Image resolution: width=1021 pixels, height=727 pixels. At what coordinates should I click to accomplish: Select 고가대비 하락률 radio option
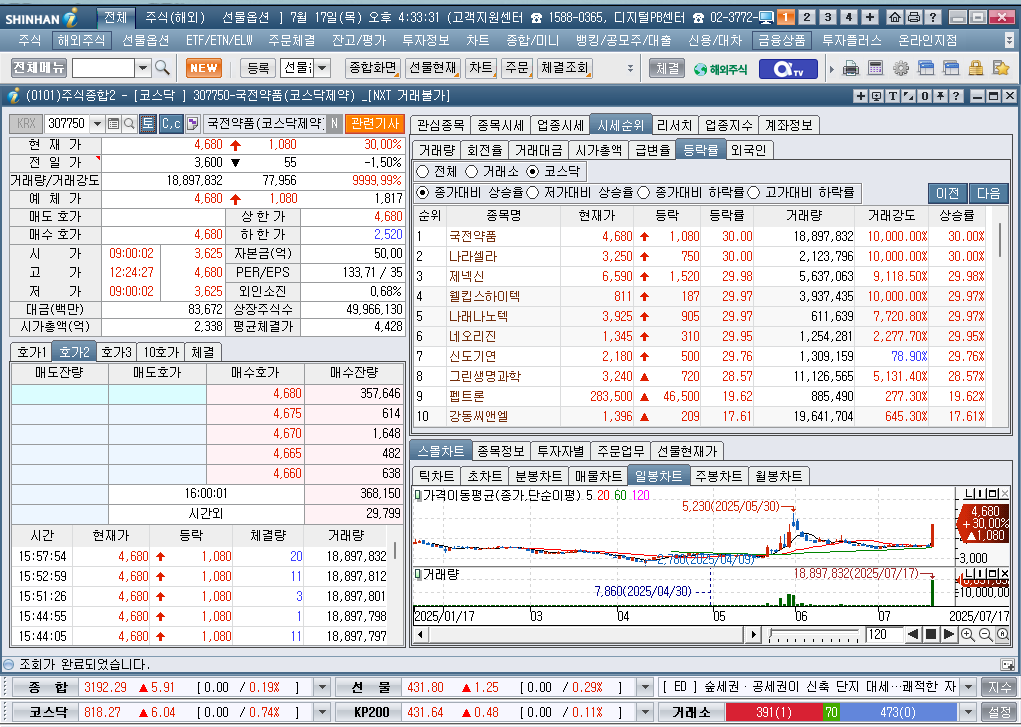754,193
